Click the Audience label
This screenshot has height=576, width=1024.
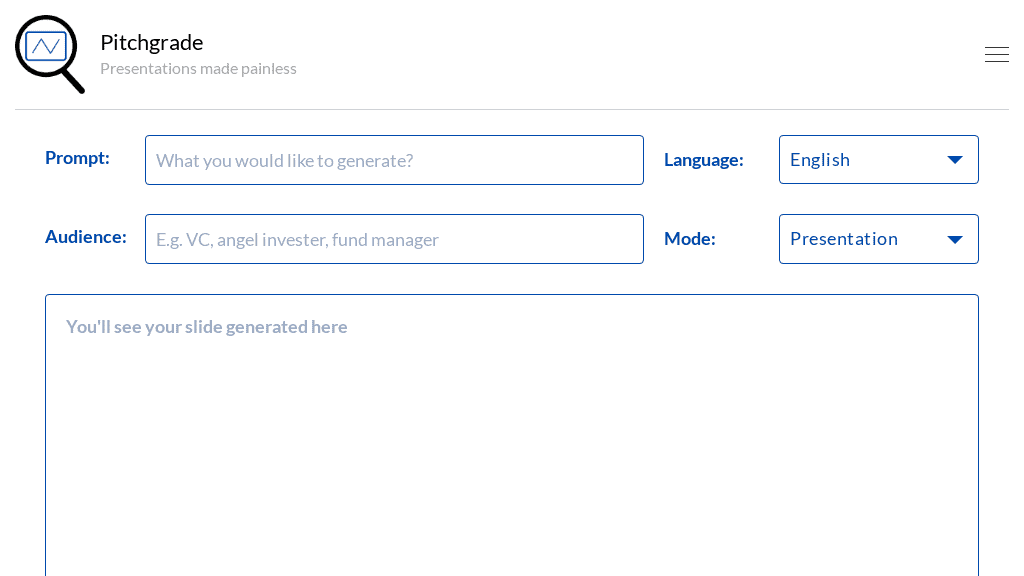pos(86,236)
